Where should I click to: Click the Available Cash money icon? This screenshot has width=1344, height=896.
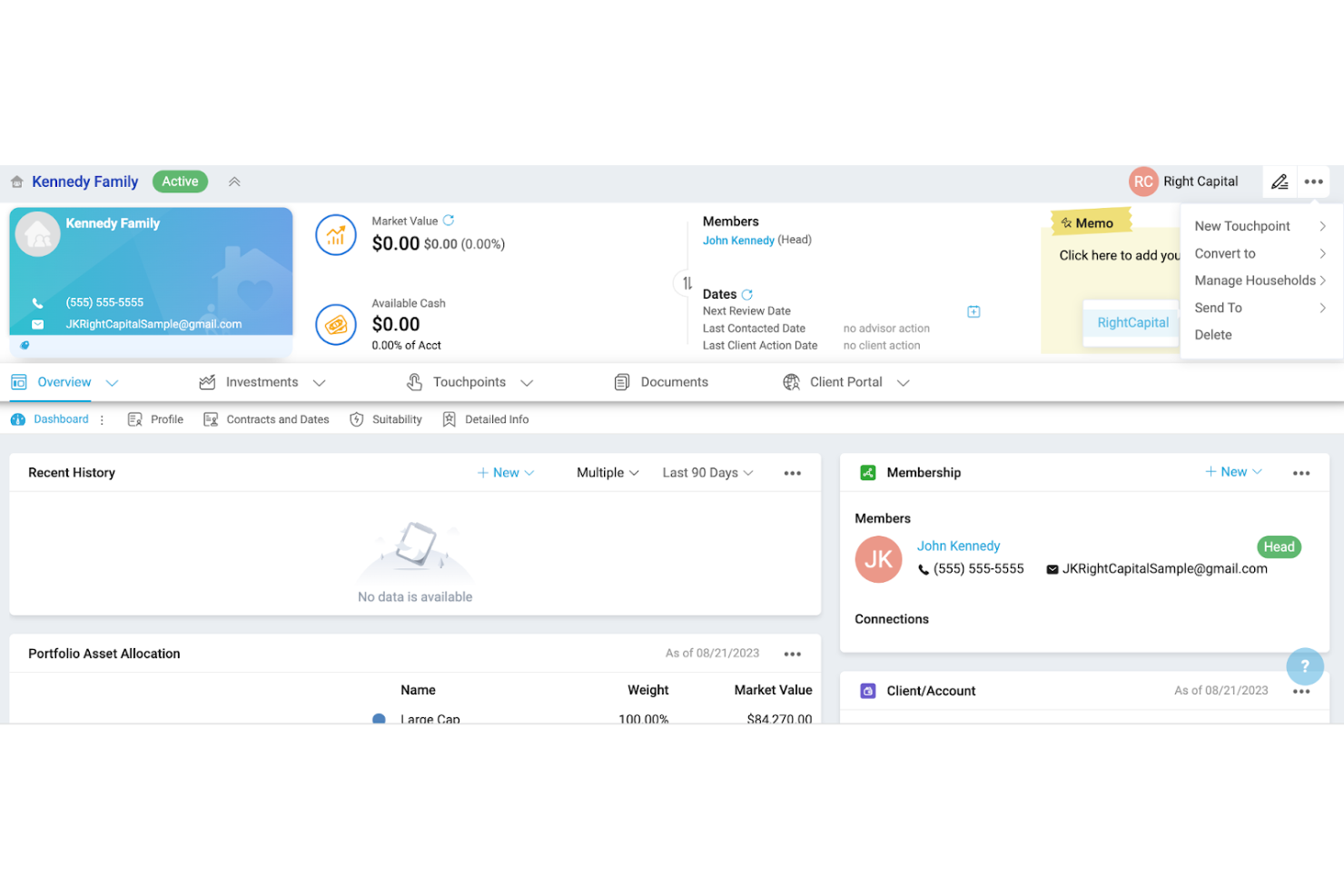pos(336,324)
